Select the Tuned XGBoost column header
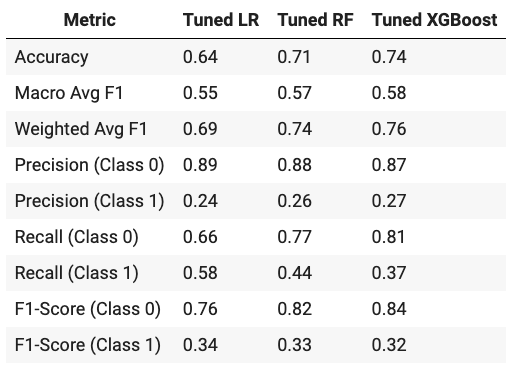516x366 pixels. click(434, 20)
